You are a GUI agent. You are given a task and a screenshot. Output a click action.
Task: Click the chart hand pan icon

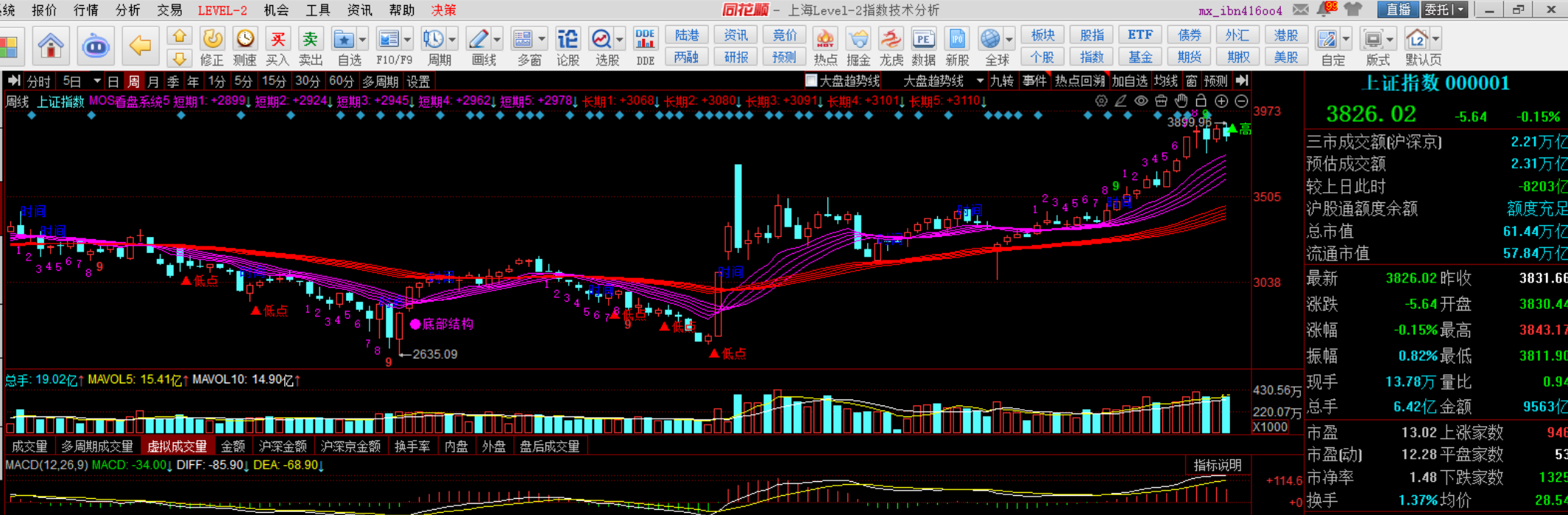click(x=1181, y=101)
